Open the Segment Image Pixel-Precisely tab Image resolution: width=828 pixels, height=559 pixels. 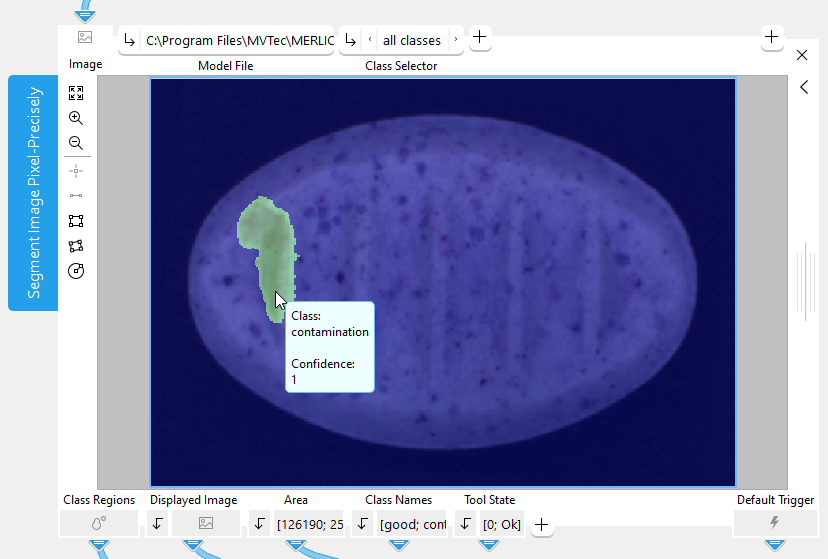[34, 192]
